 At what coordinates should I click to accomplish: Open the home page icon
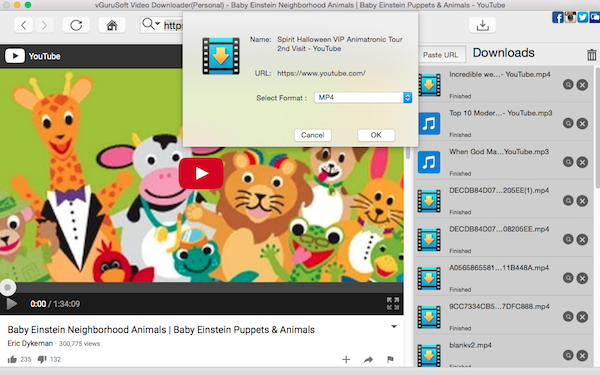(x=112, y=25)
